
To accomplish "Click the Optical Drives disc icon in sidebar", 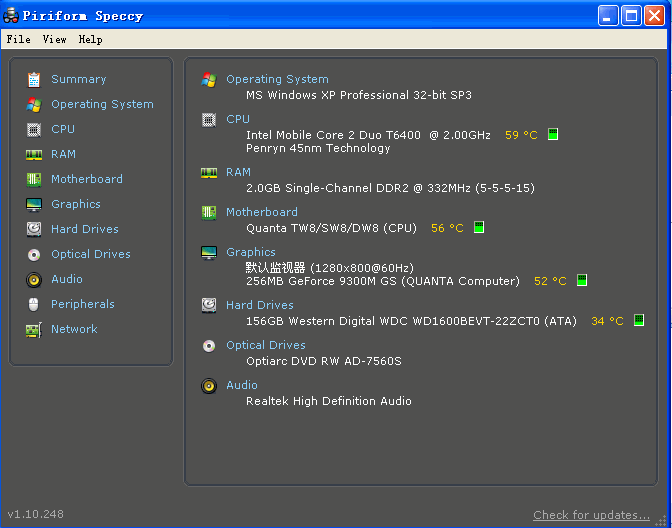I will coord(34,255).
